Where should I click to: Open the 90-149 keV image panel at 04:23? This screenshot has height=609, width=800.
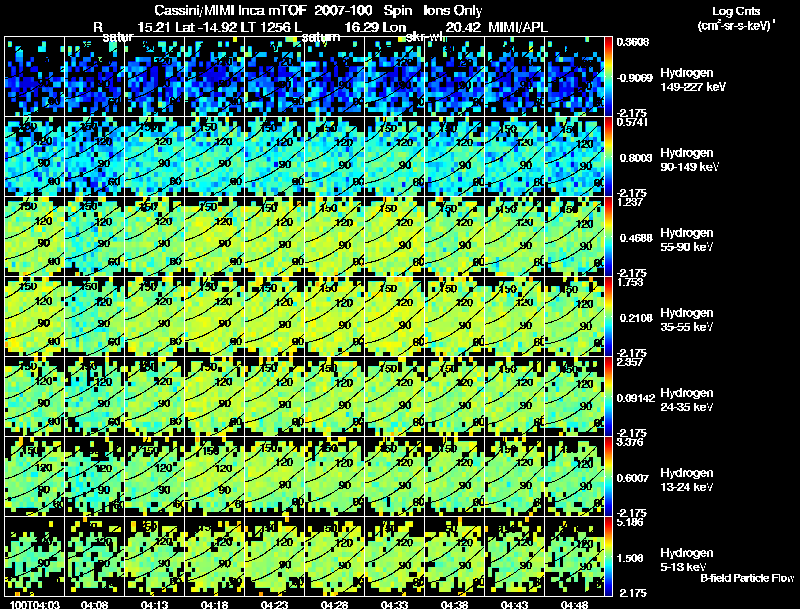point(274,157)
